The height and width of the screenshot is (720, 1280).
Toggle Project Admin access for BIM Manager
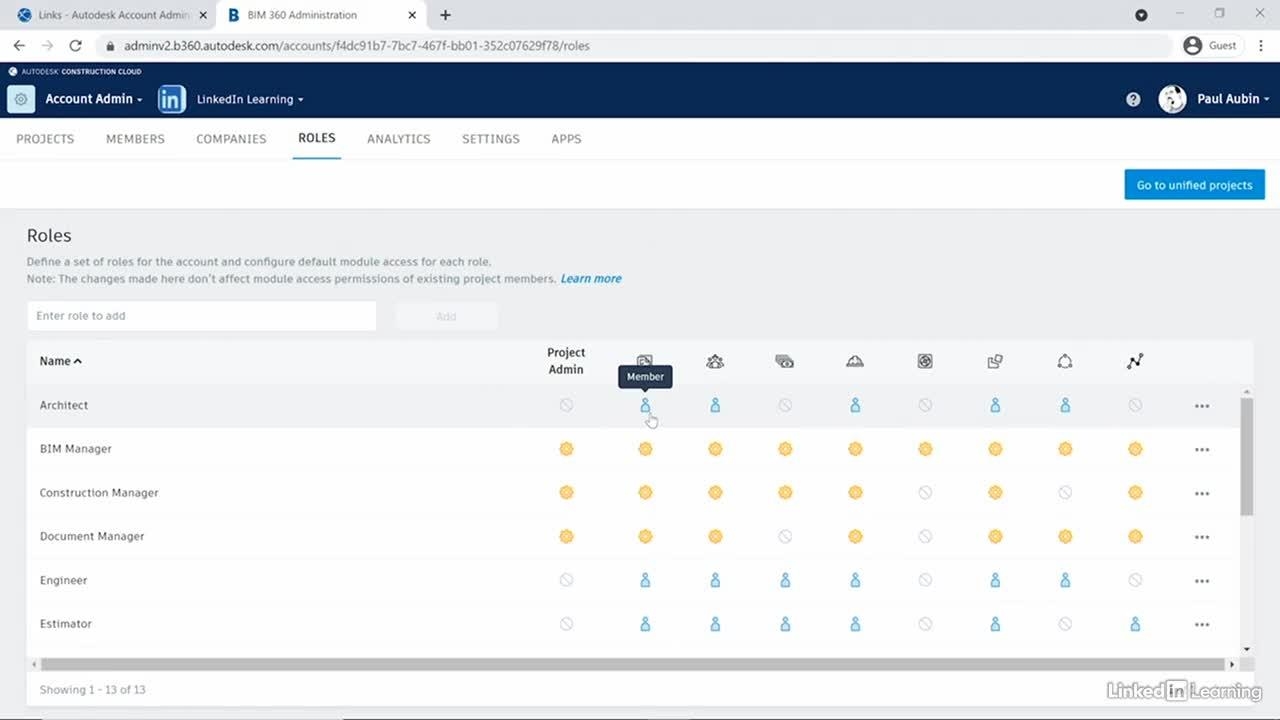[x=566, y=449]
